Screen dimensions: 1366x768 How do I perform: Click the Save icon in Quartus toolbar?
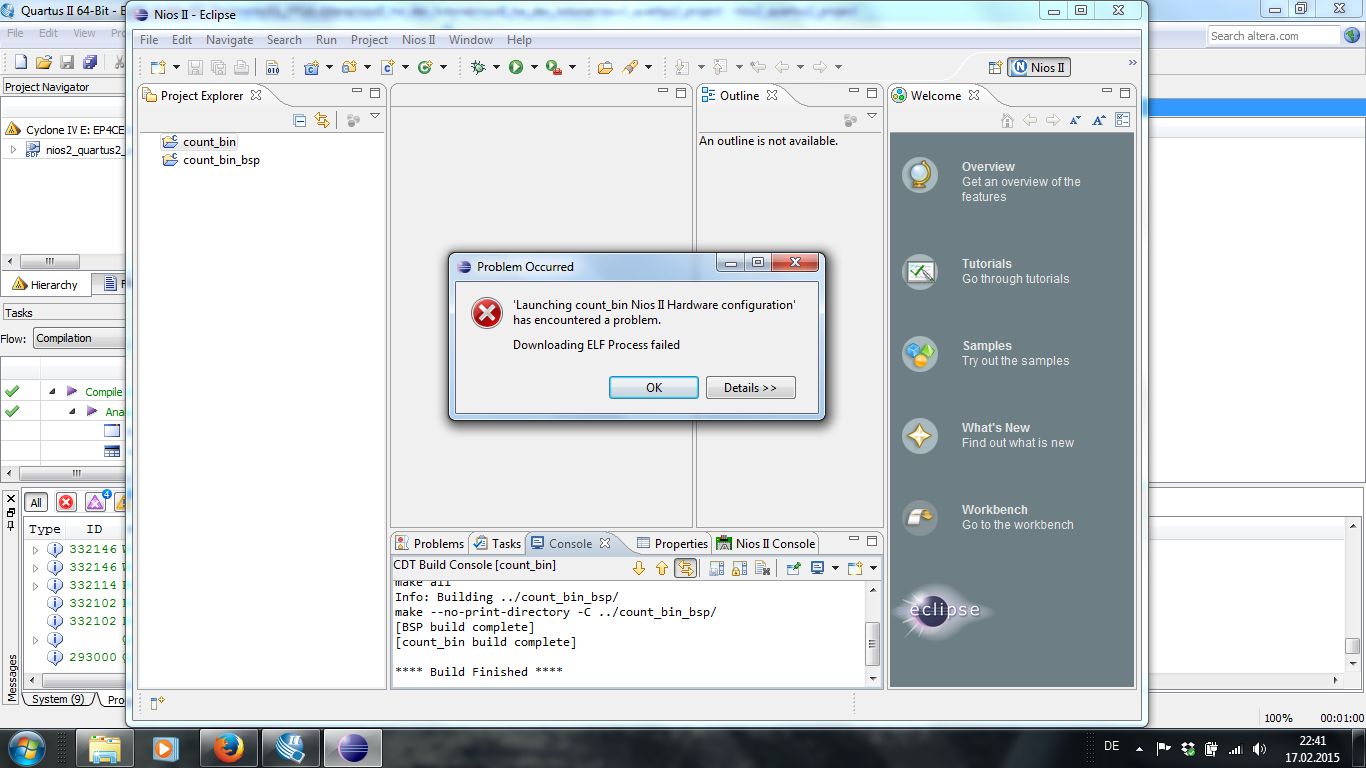67,62
